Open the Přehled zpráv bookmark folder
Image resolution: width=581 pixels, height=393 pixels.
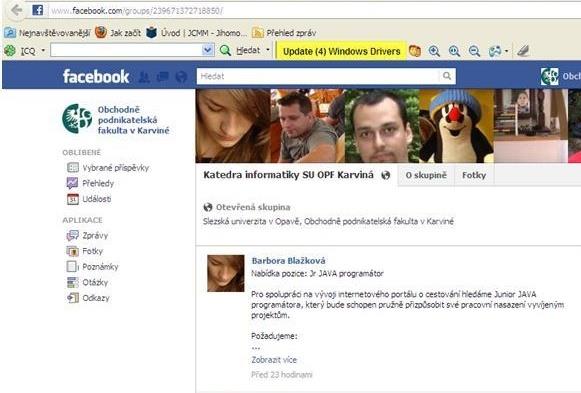tap(284, 33)
